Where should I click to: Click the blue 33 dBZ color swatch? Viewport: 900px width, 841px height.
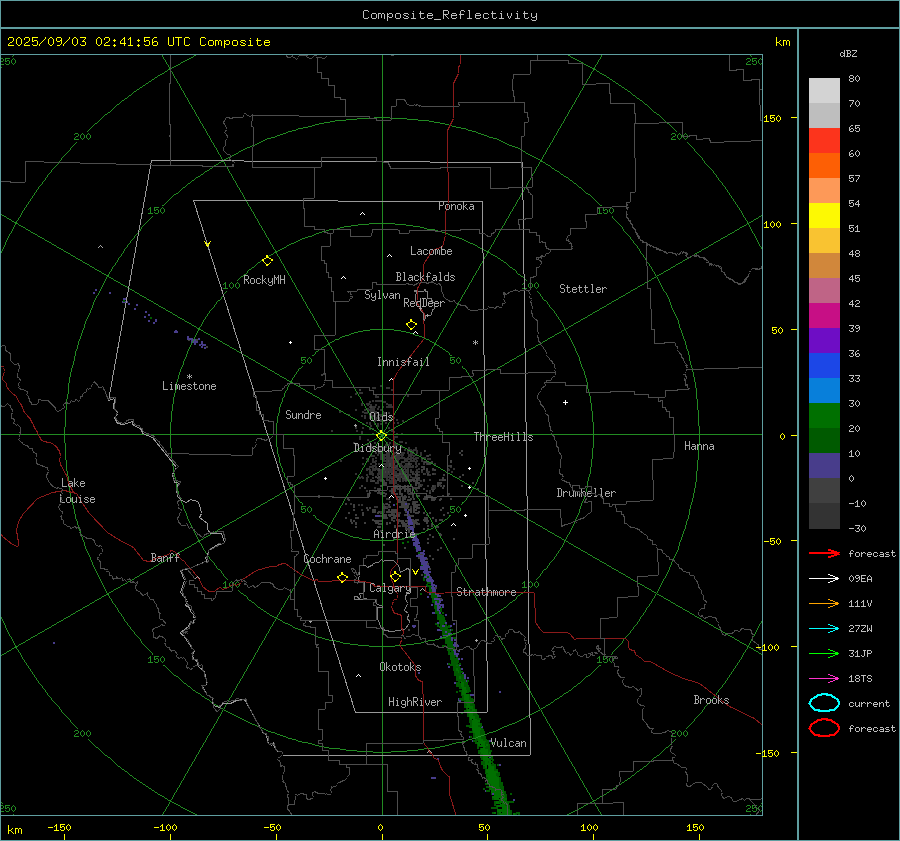click(824, 366)
